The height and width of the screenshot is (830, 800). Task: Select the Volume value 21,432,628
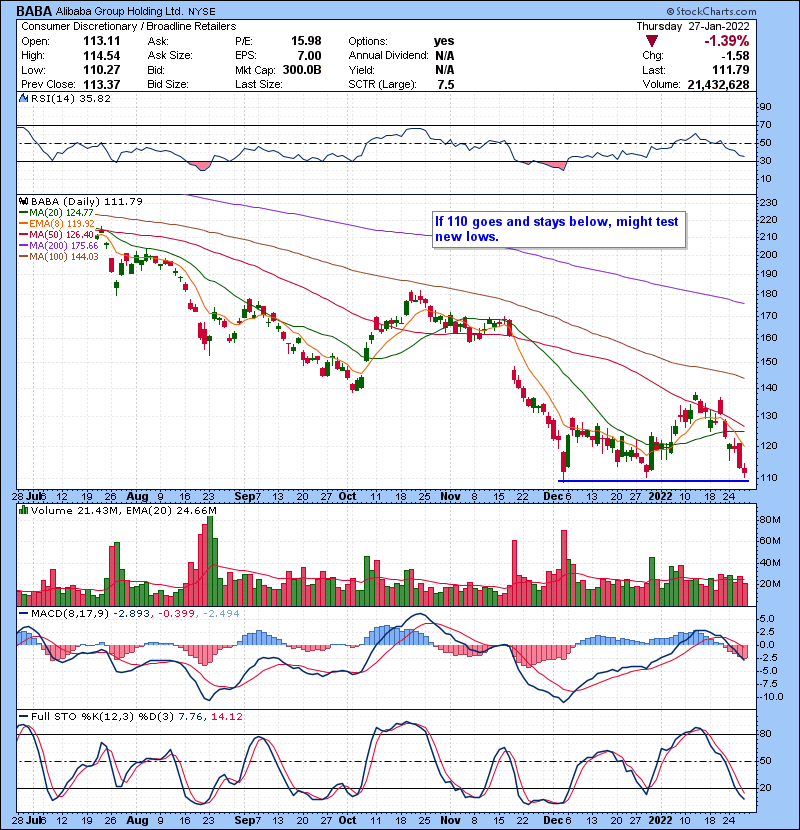(x=718, y=84)
